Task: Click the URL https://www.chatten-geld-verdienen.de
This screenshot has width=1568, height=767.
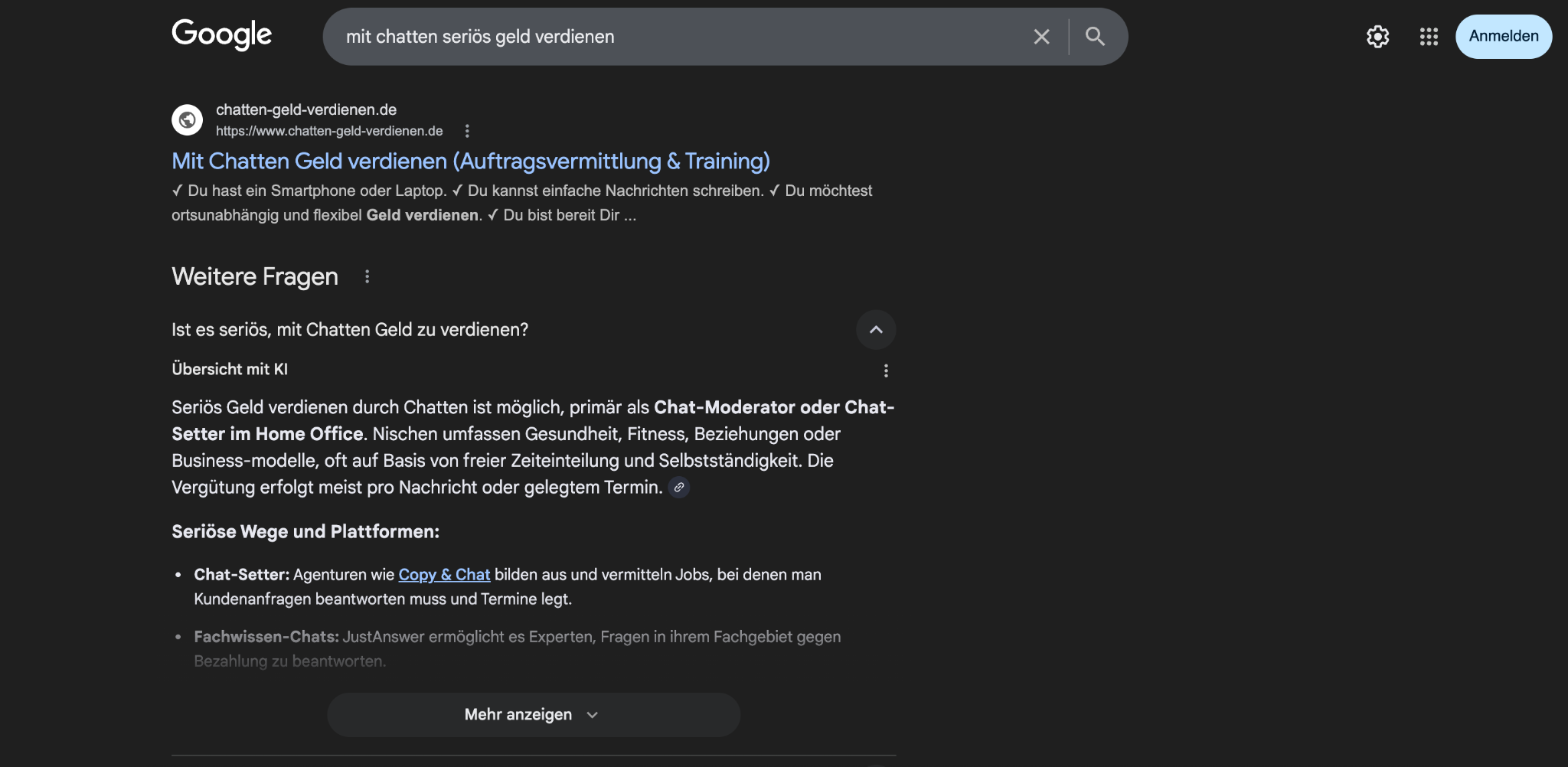Action: click(x=329, y=131)
